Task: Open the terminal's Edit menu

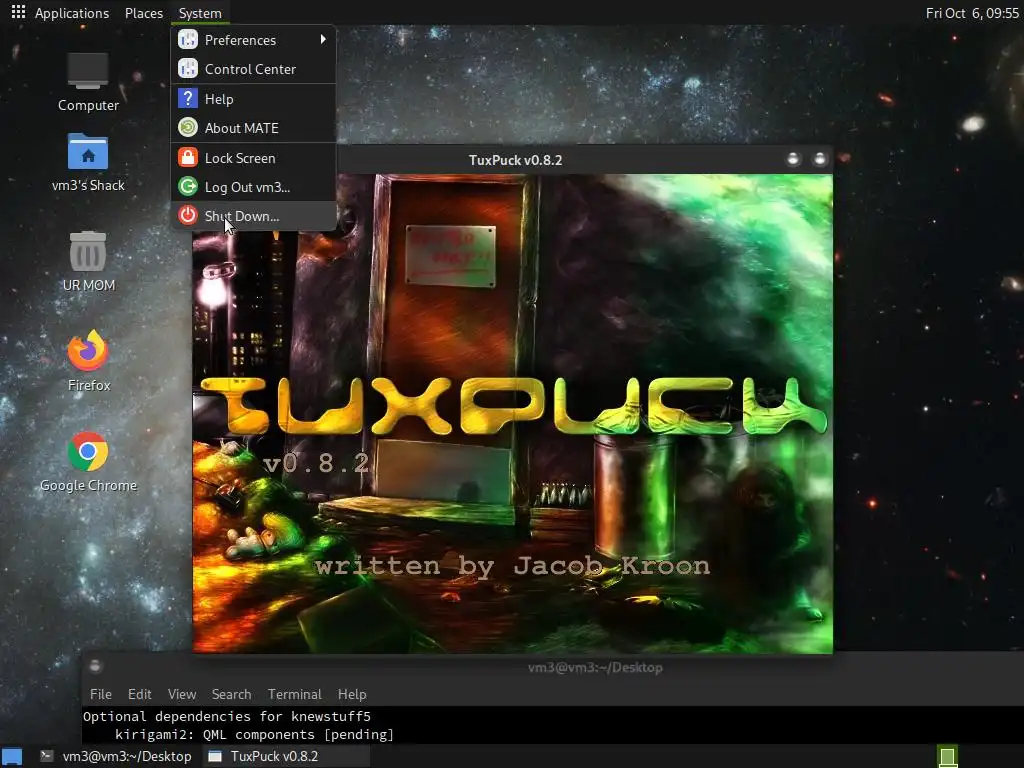Action: tap(140, 694)
